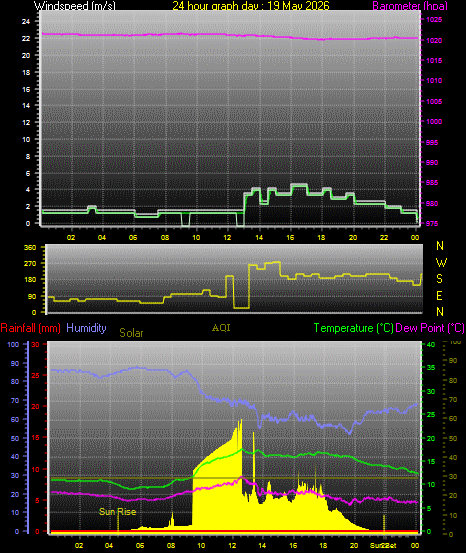Click the barometer axis value 1025
Screen dimensions: 466x553
coord(434,20)
